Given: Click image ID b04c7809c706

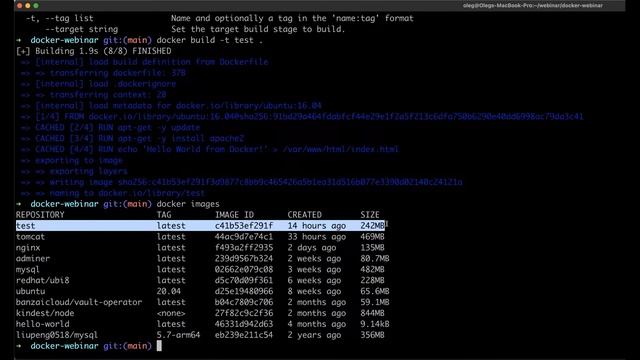Looking at the screenshot, I should [x=244, y=302].
